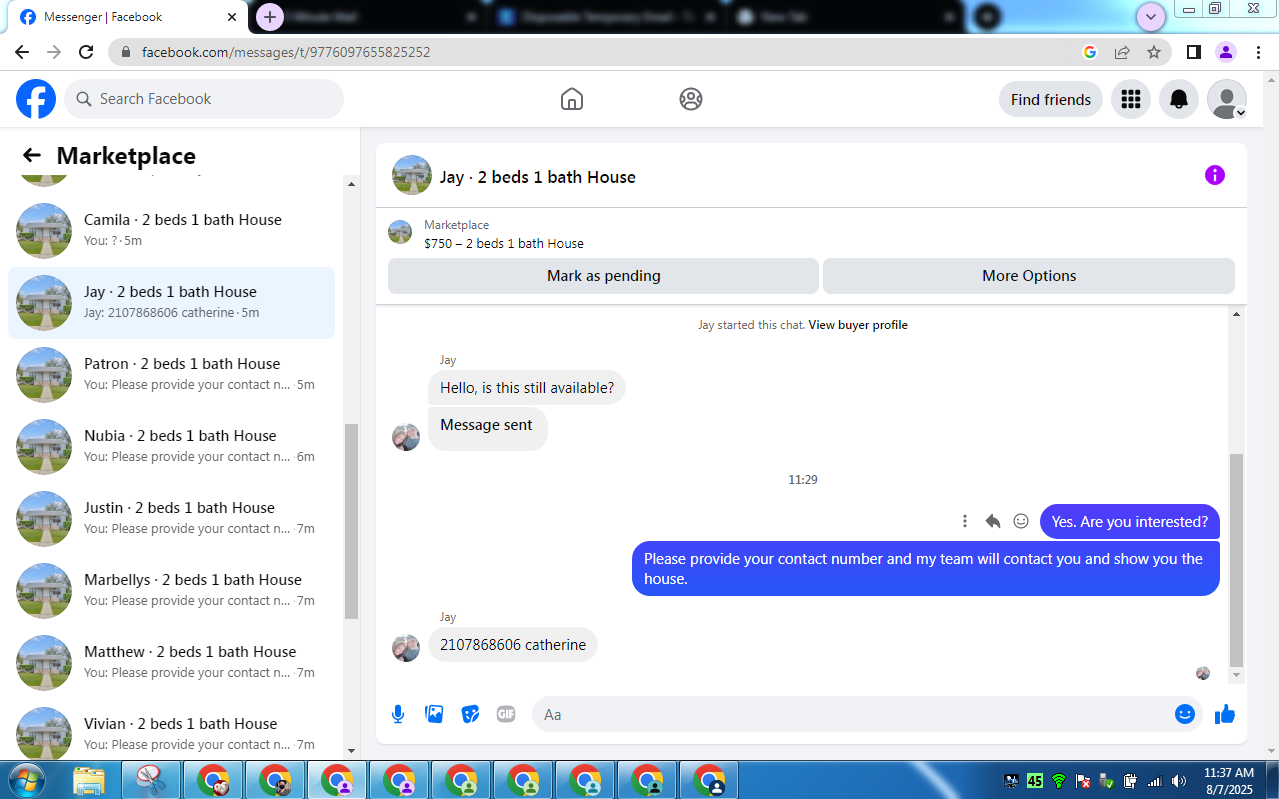Image resolution: width=1279 pixels, height=799 pixels.
Task: Open the notifications bell
Action: [x=1179, y=99]
